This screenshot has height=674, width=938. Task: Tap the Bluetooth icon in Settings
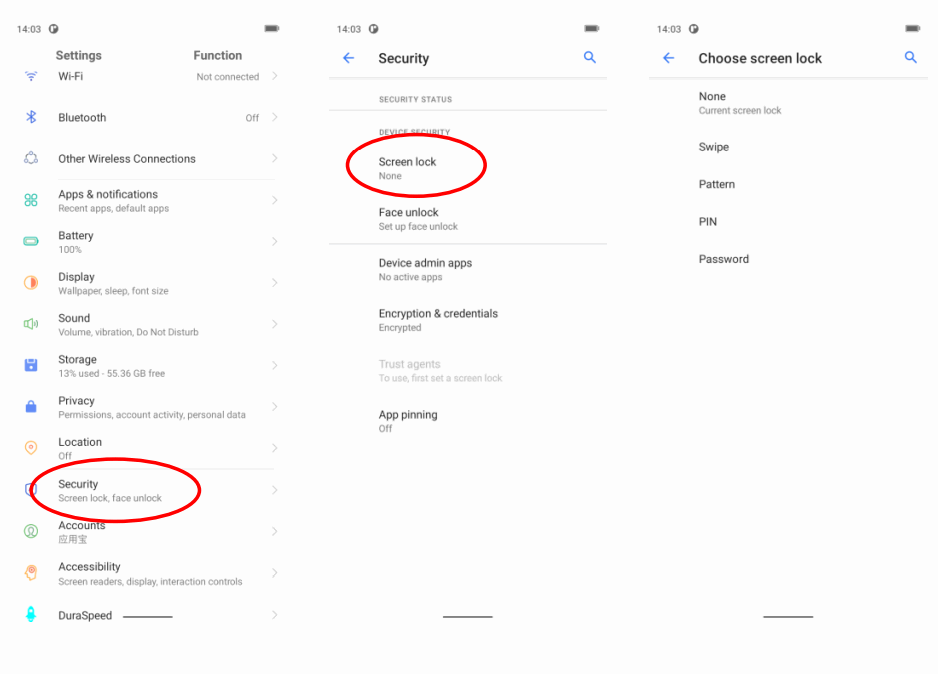[31, 118]
